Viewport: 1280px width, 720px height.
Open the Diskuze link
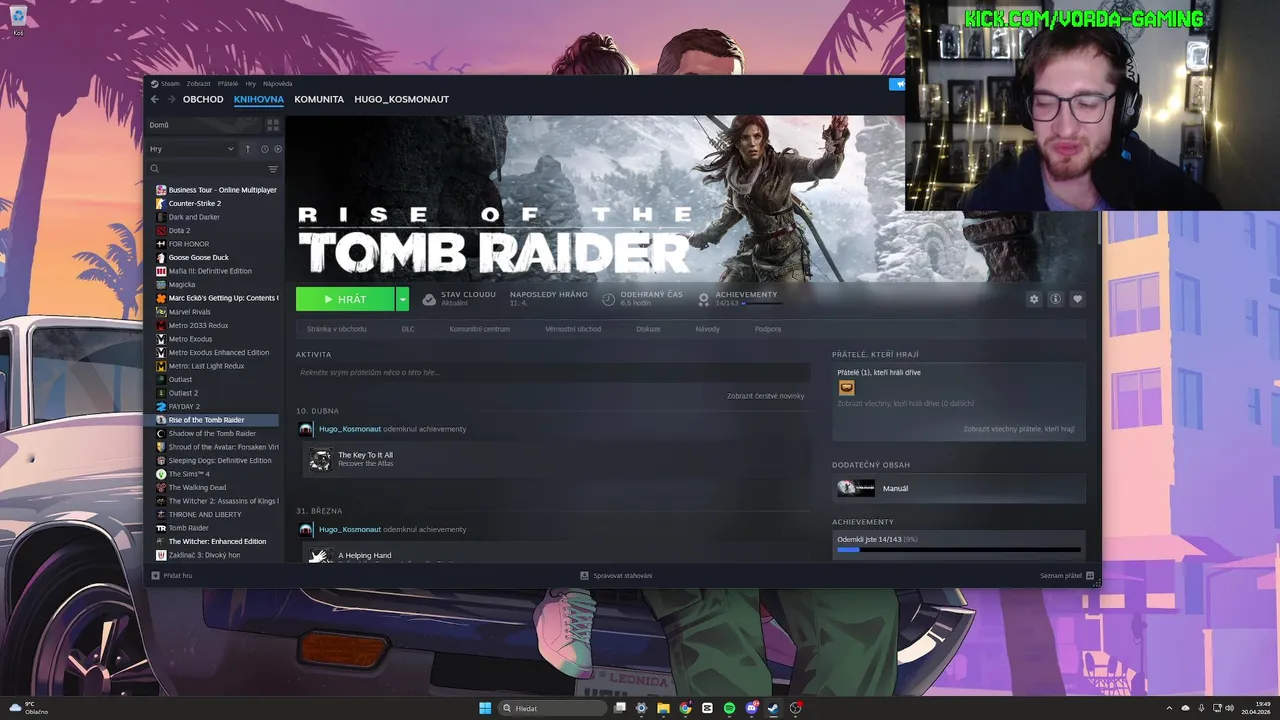click(648, 329)
